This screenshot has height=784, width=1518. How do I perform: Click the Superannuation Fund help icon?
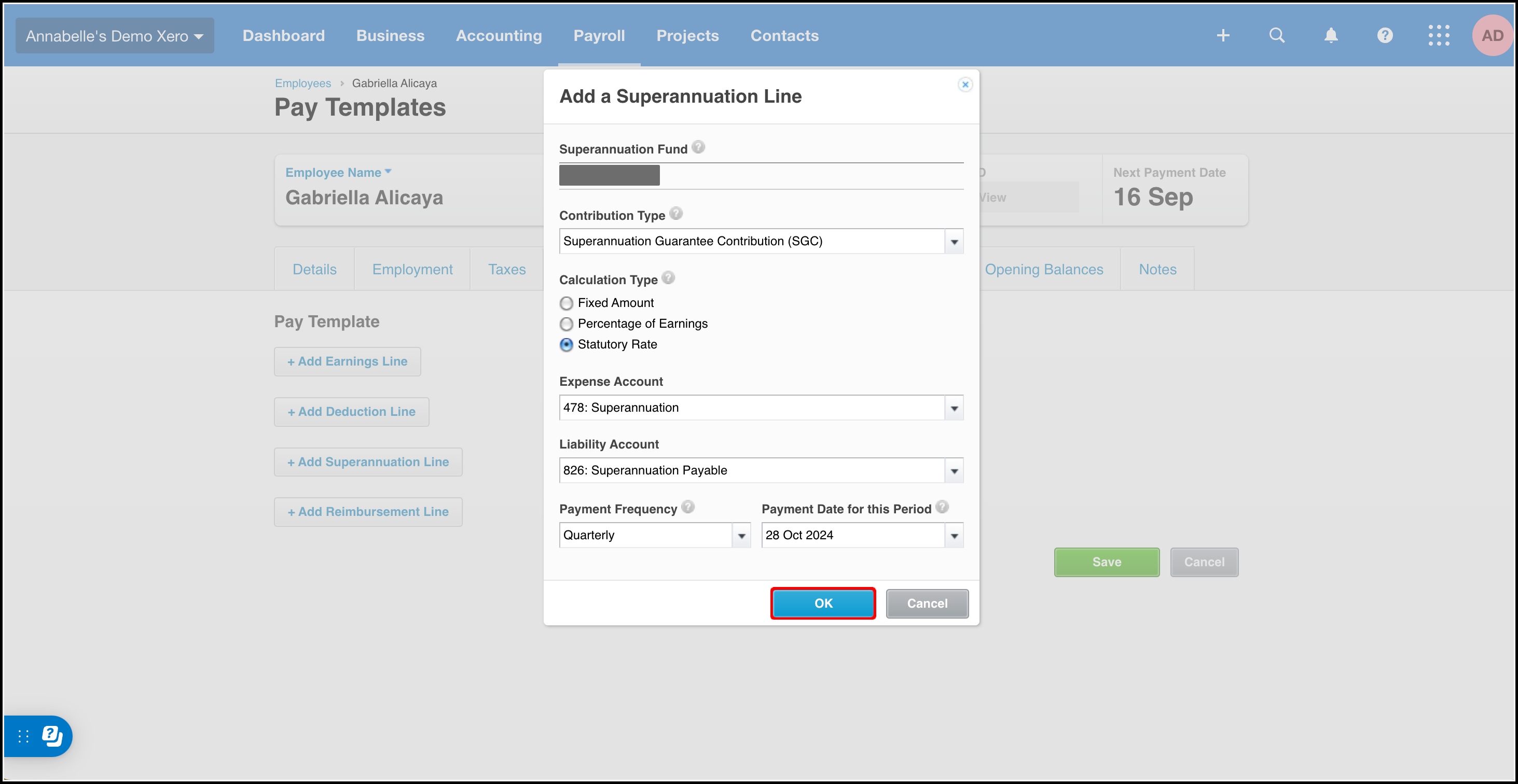click(x=698, y=147)
